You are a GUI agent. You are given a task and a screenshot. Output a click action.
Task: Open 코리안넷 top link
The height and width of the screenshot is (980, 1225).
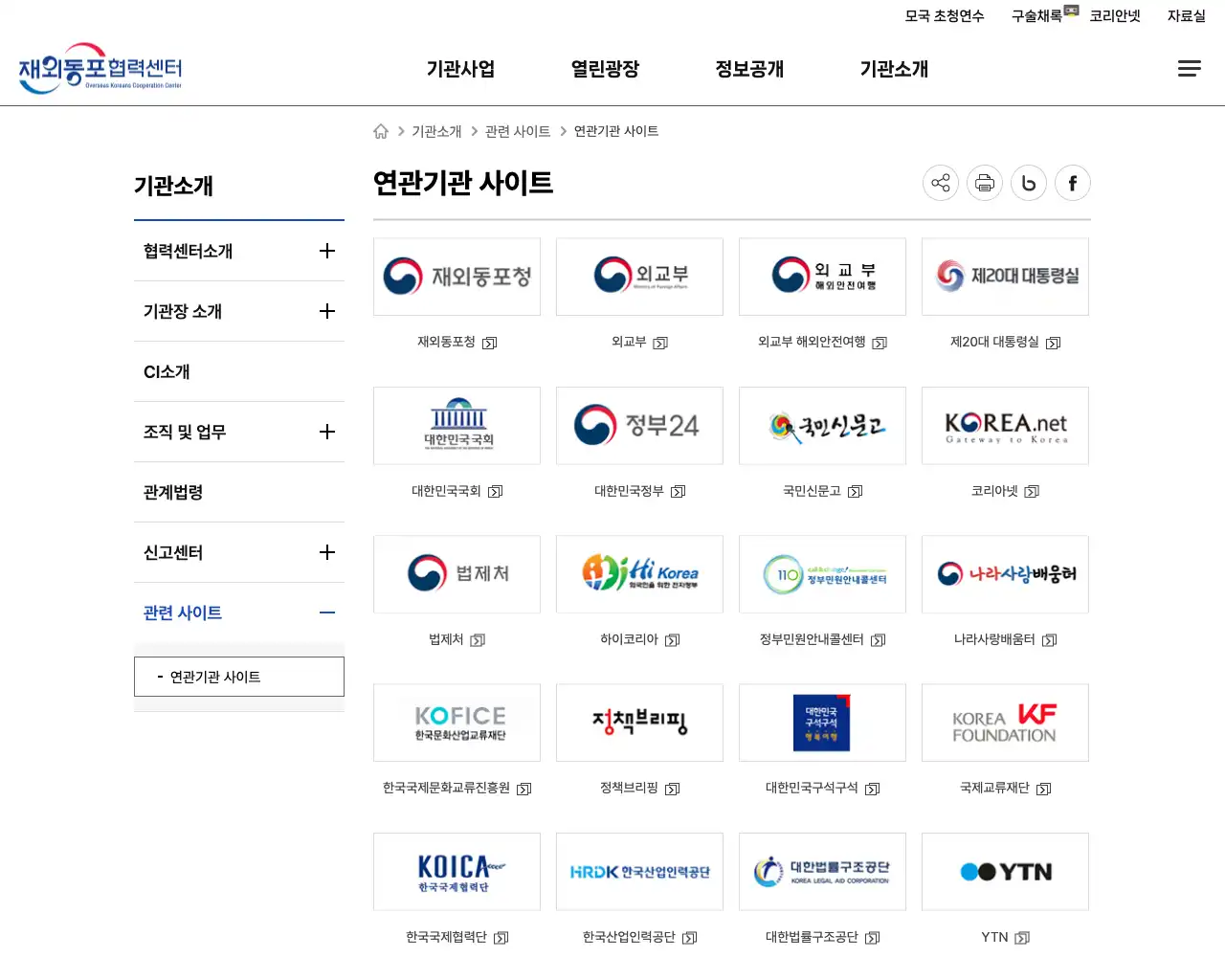[x=1115, y=16]
